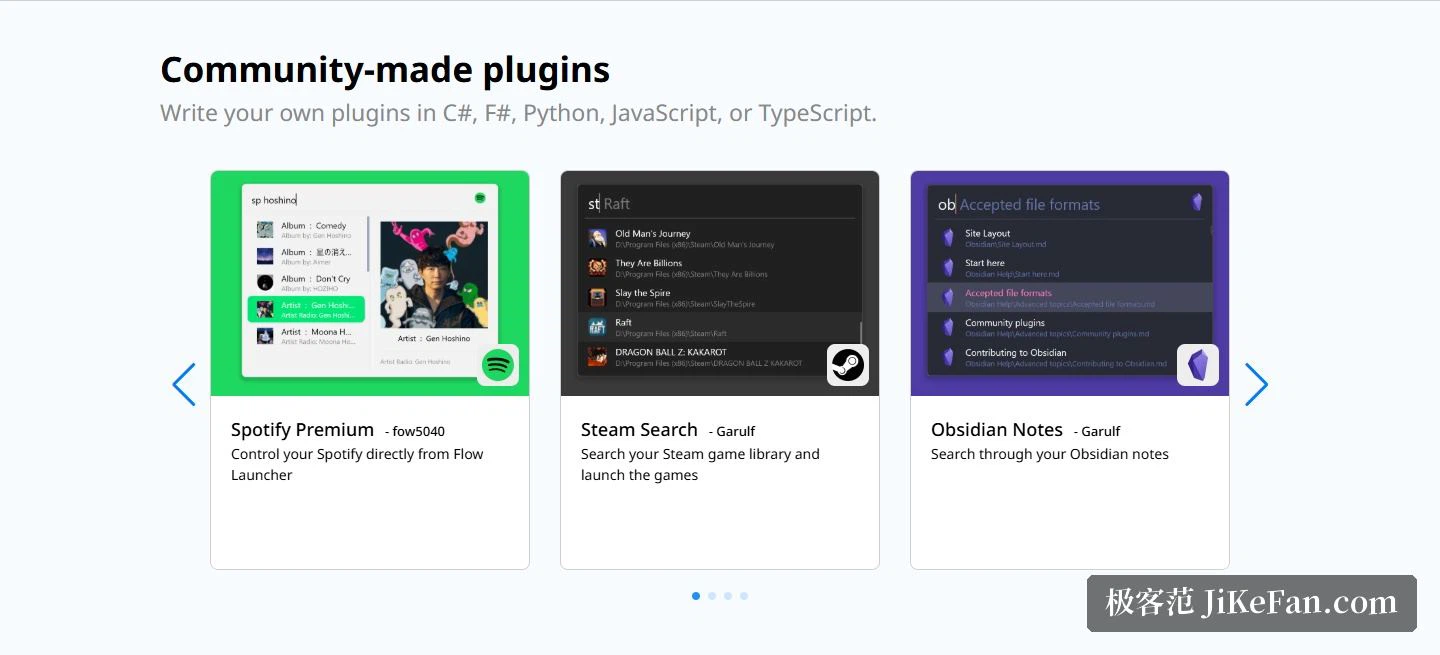Screen dimensions: 1440x655
Task: Open the Obsidian Notes plugin title
Action: (x=997, y=429)
